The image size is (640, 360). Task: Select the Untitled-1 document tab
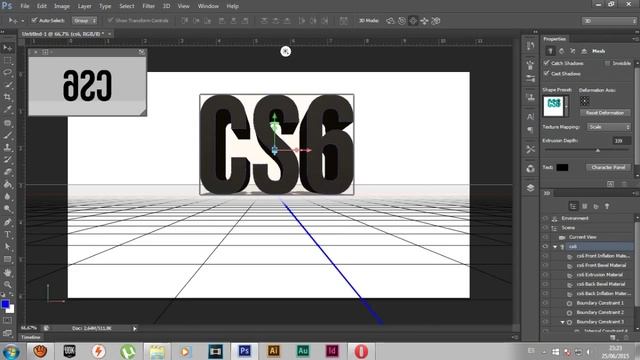[63, 33]
